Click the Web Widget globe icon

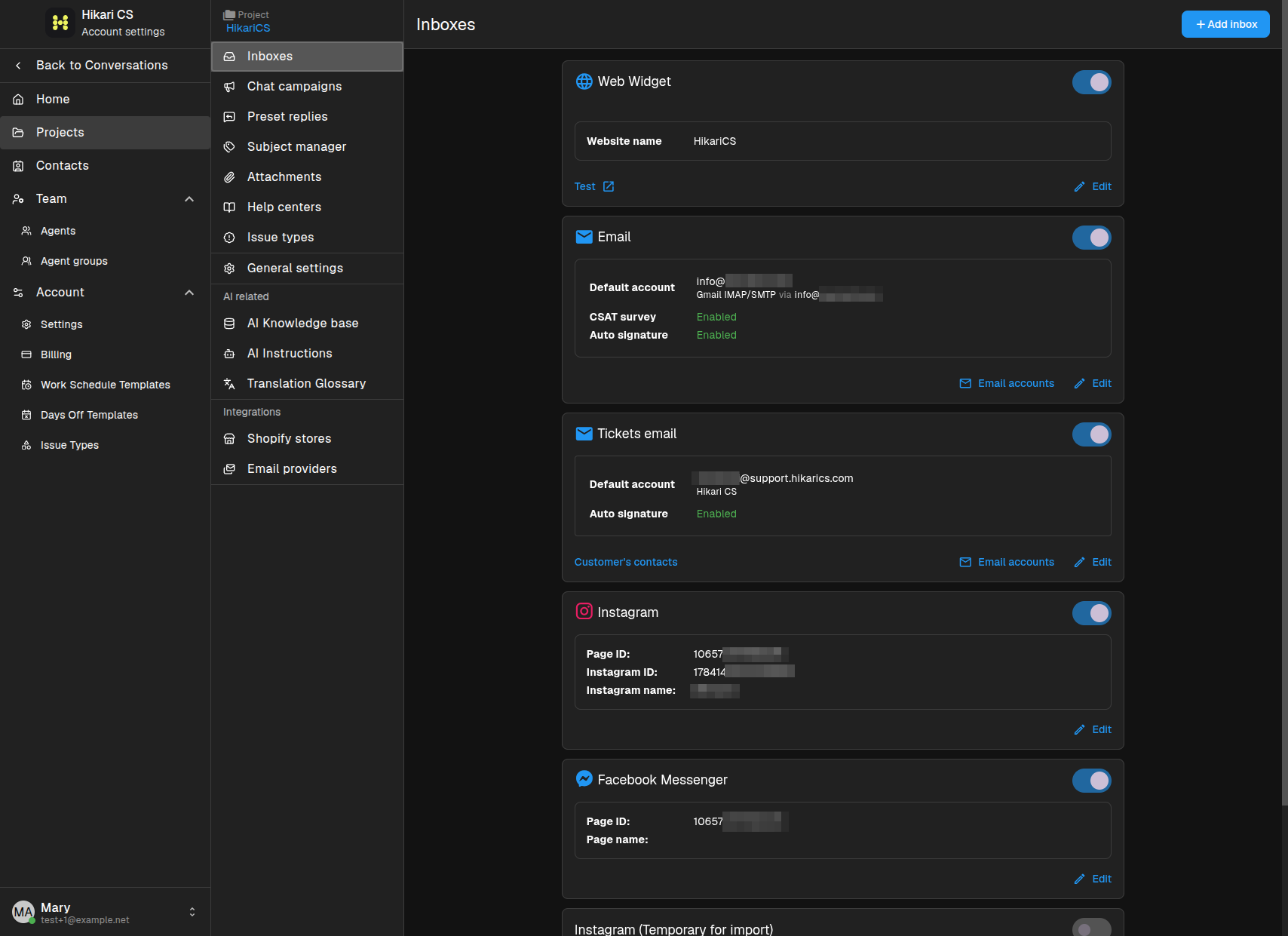click(x=584, y=81)
